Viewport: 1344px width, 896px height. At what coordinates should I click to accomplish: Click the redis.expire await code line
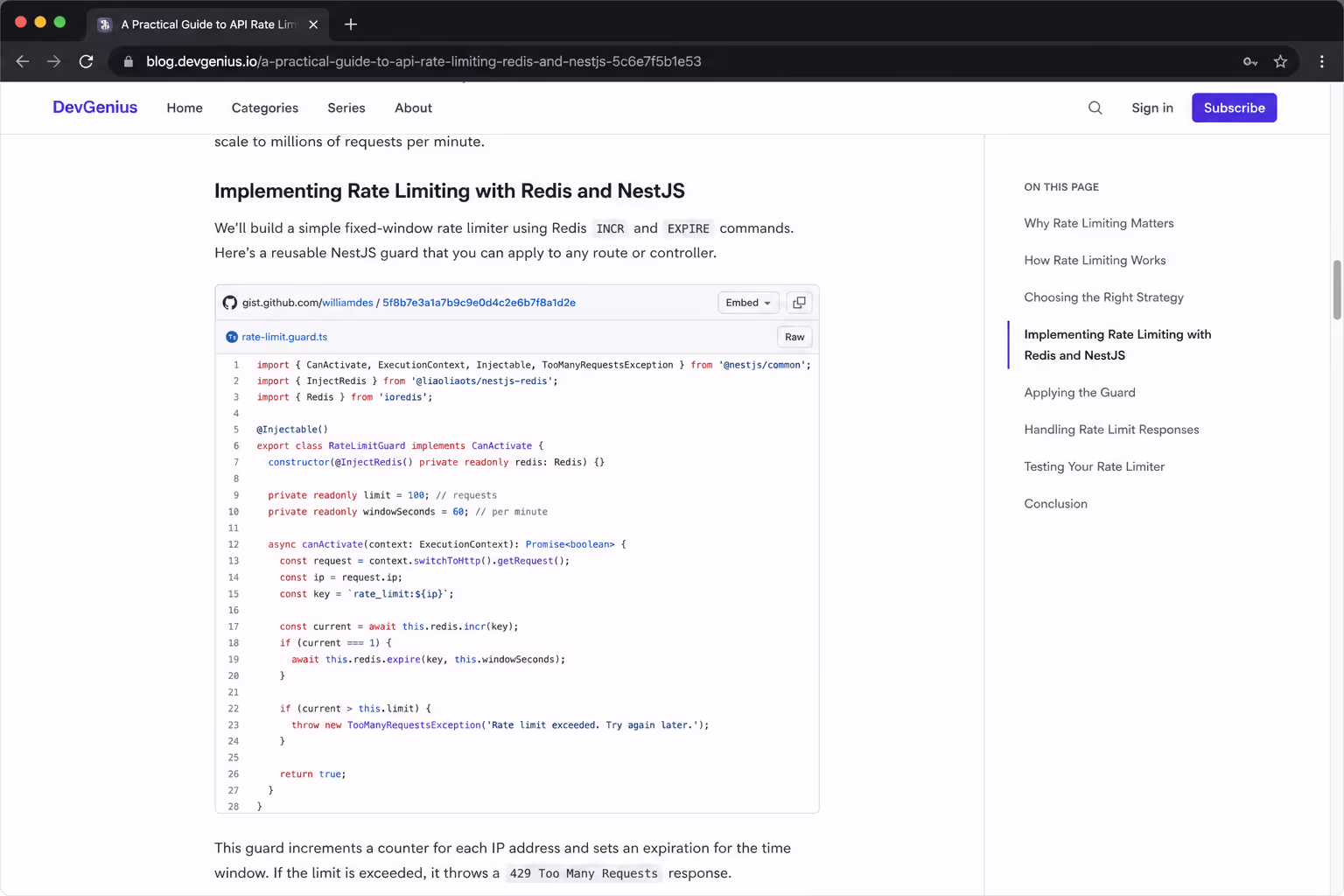click(x=428, y=660)
